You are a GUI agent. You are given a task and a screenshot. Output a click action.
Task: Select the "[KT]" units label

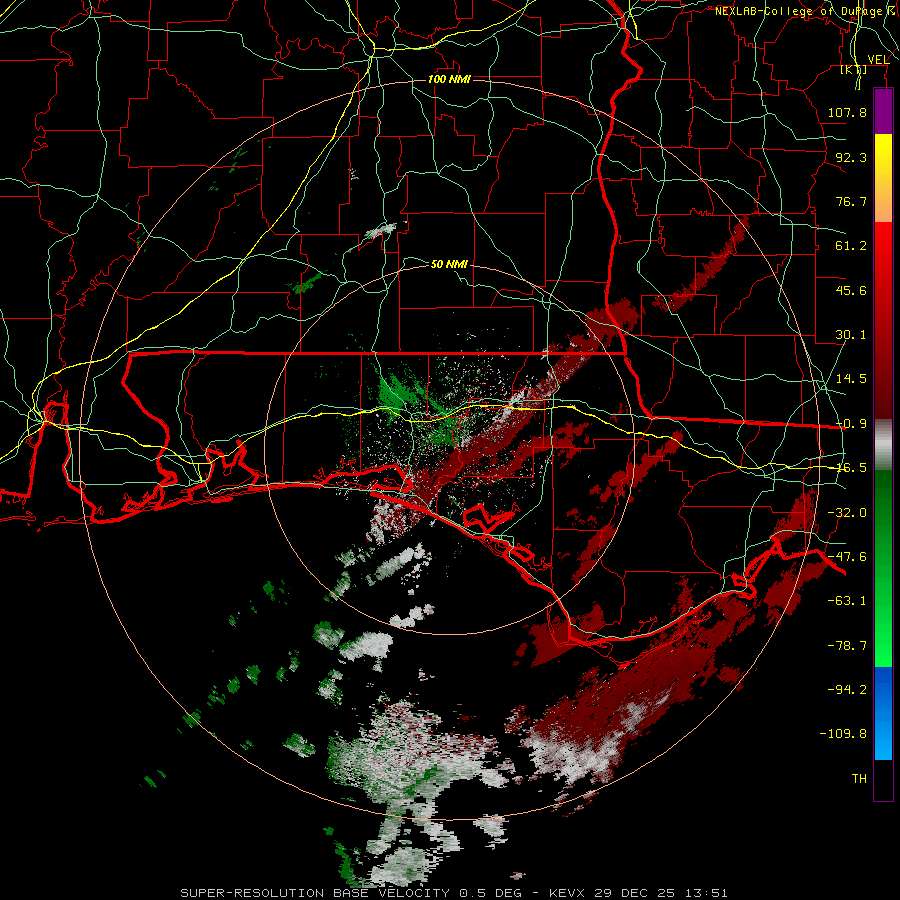tap(854, 70)
